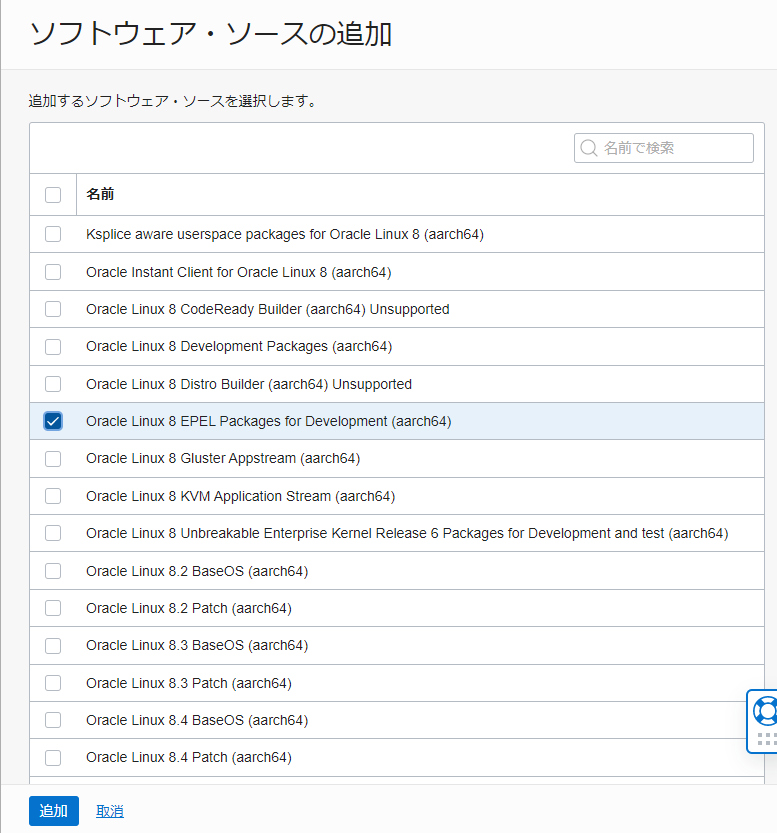Select Oracle Linux 8.3 BaseOS checkbox

click(53, 645)
